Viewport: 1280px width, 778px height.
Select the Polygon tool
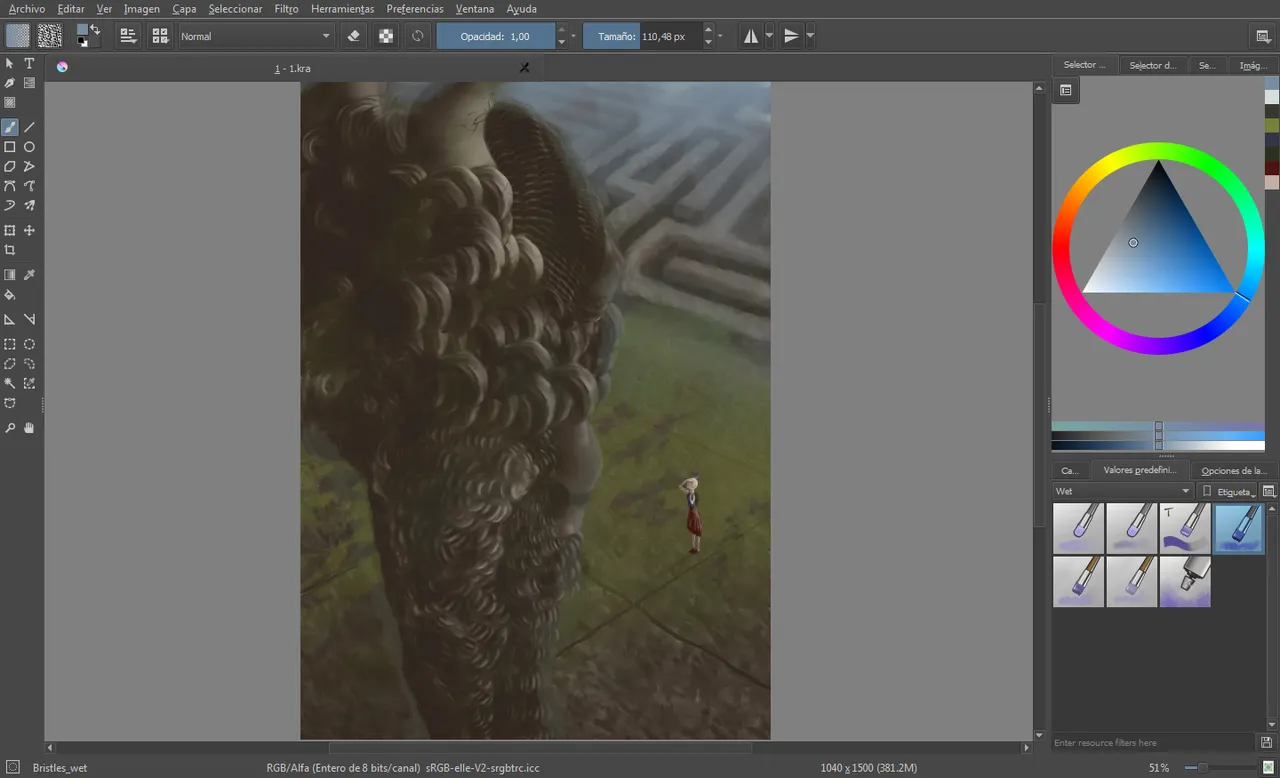point(10,166)
